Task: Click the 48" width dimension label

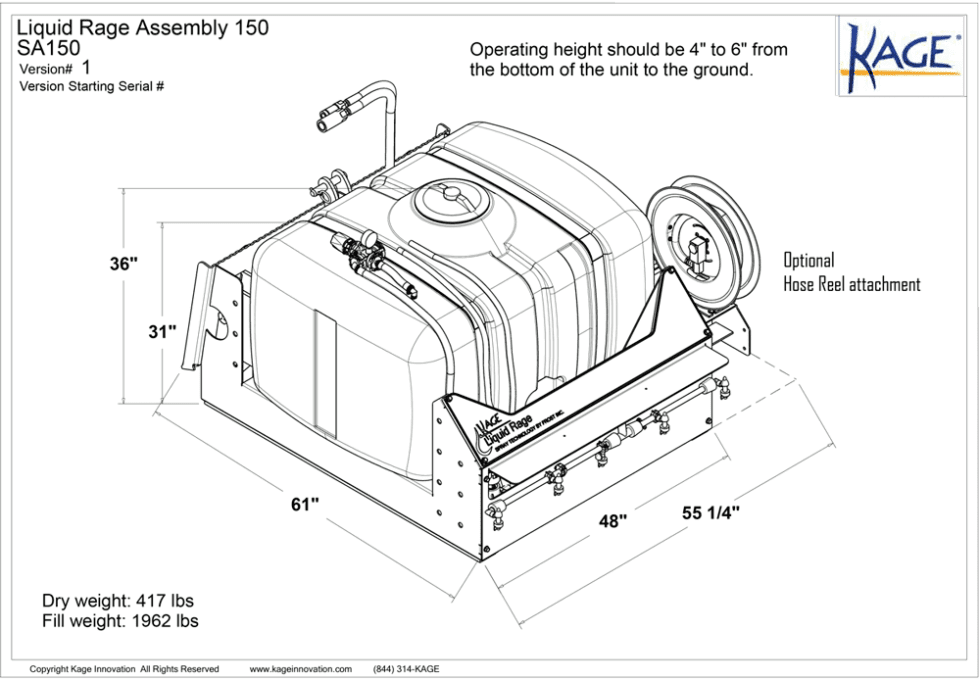Action: [612, 520]
